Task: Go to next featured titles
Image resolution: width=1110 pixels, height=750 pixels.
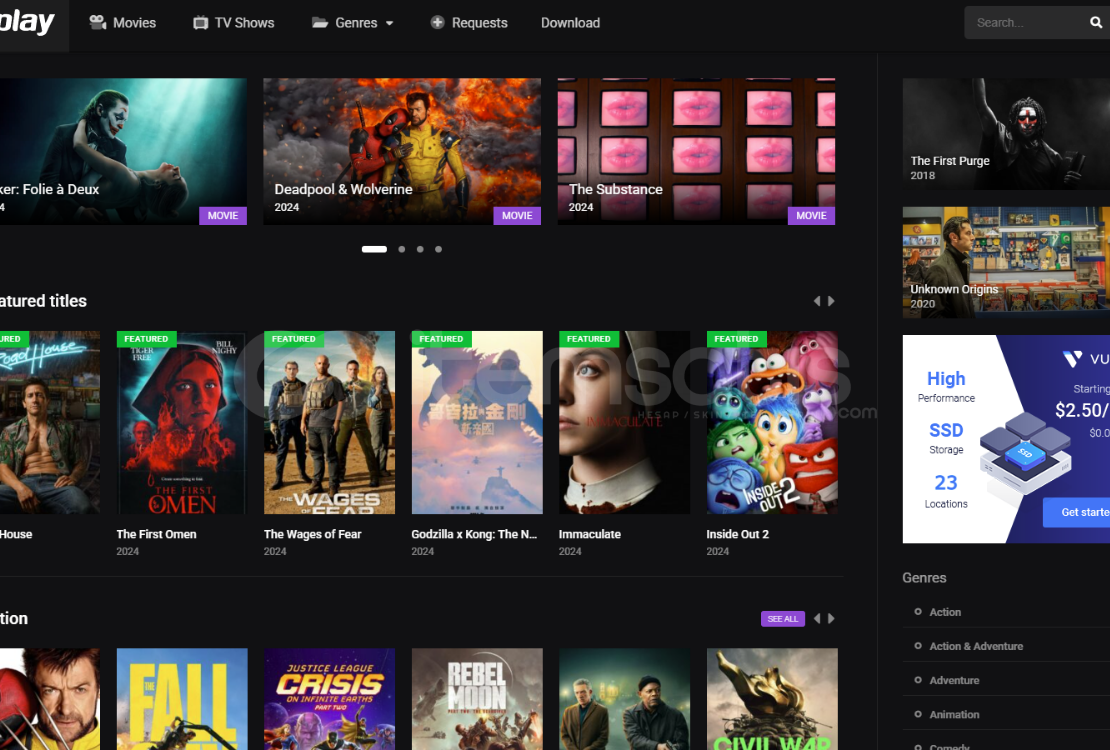Action: pos(831,301)
